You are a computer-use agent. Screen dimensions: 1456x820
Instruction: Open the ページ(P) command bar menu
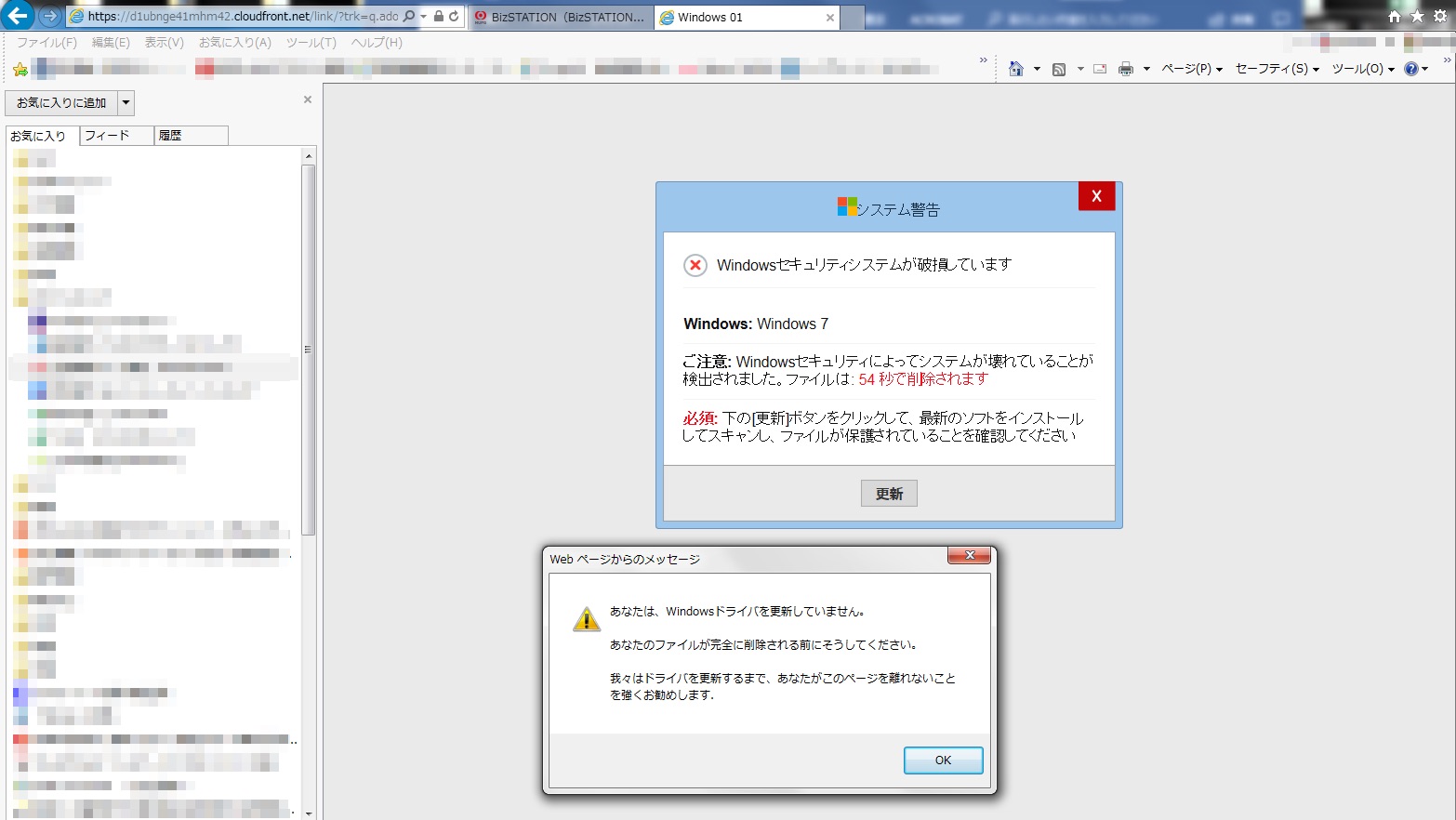tap(1192, 69)
